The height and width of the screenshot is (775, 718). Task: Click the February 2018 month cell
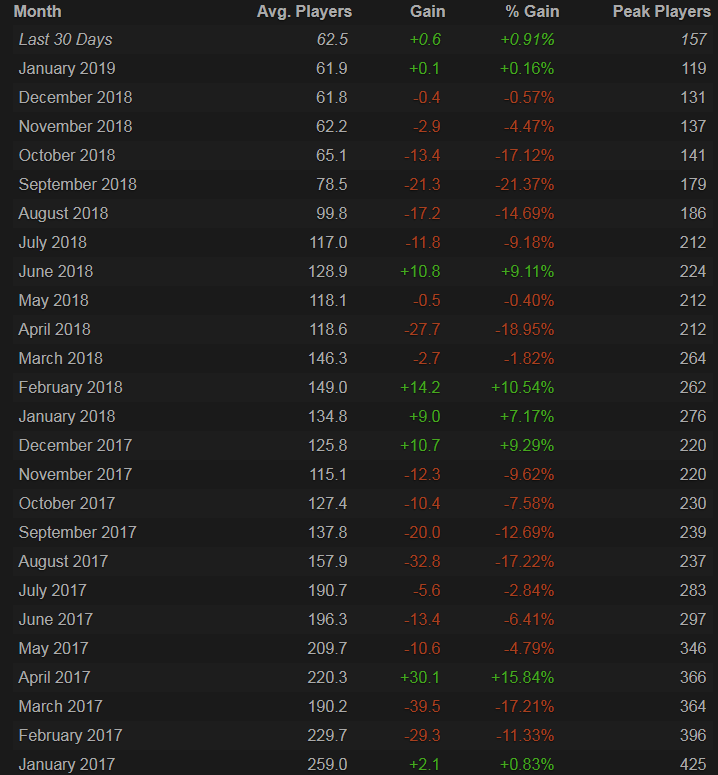tap(70, 388)
